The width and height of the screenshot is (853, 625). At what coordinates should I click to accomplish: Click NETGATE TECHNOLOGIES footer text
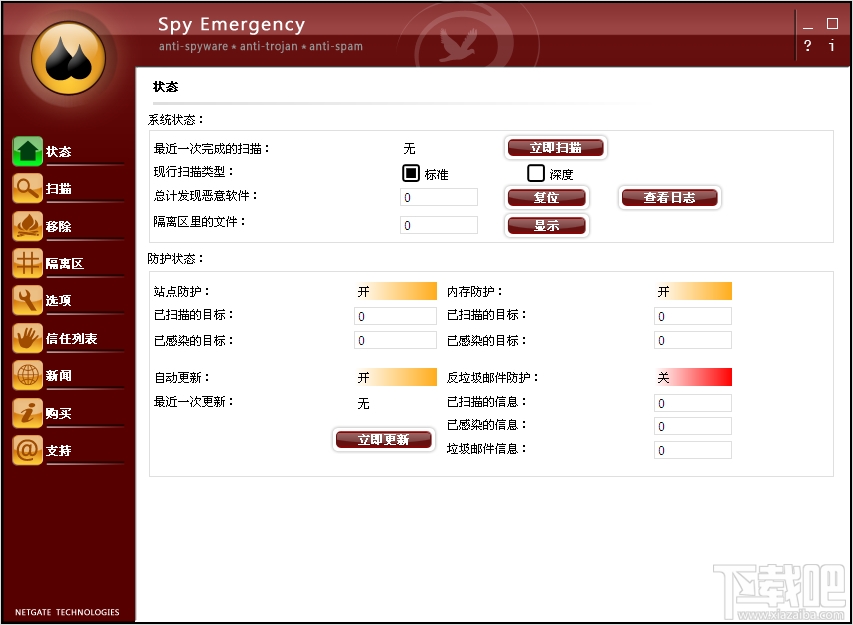point(67,612)
